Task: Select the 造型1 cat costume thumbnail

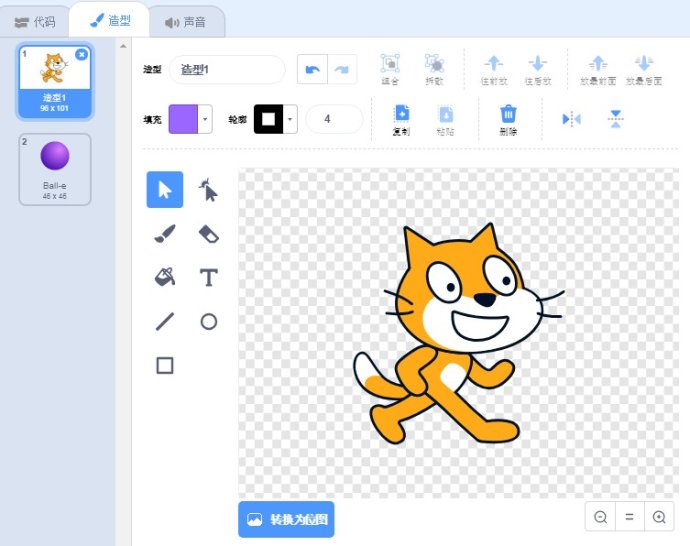Action: pyautogui.click(x=55, y=81)
